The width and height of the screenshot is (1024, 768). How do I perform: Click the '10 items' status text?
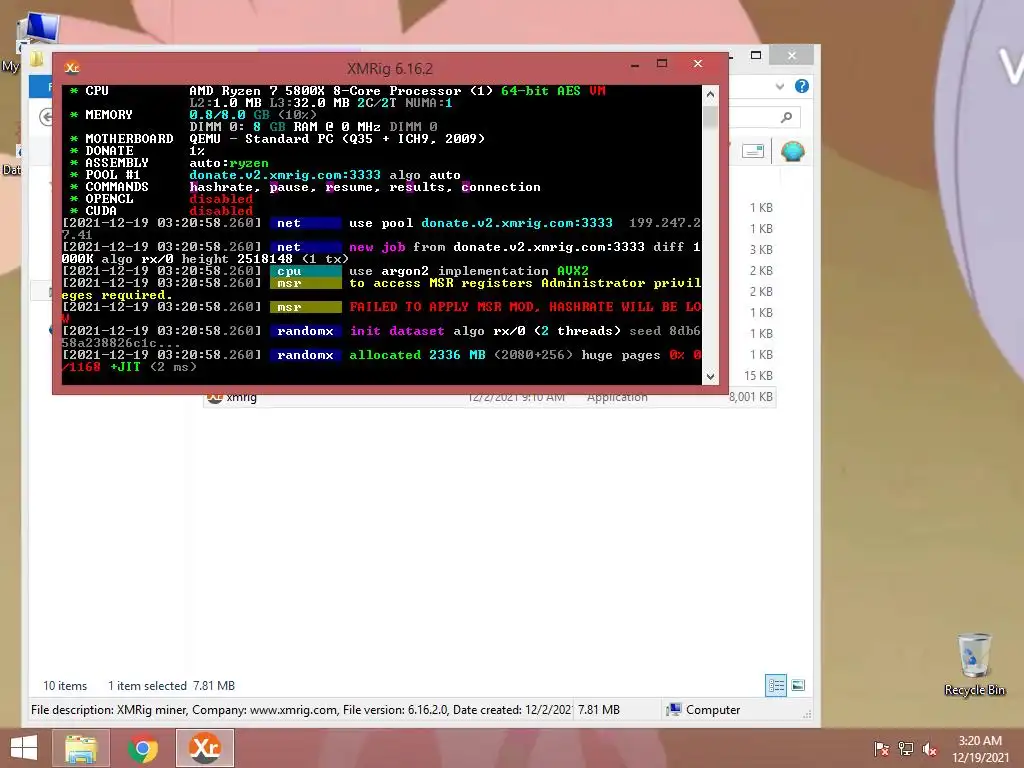[65, 686]
